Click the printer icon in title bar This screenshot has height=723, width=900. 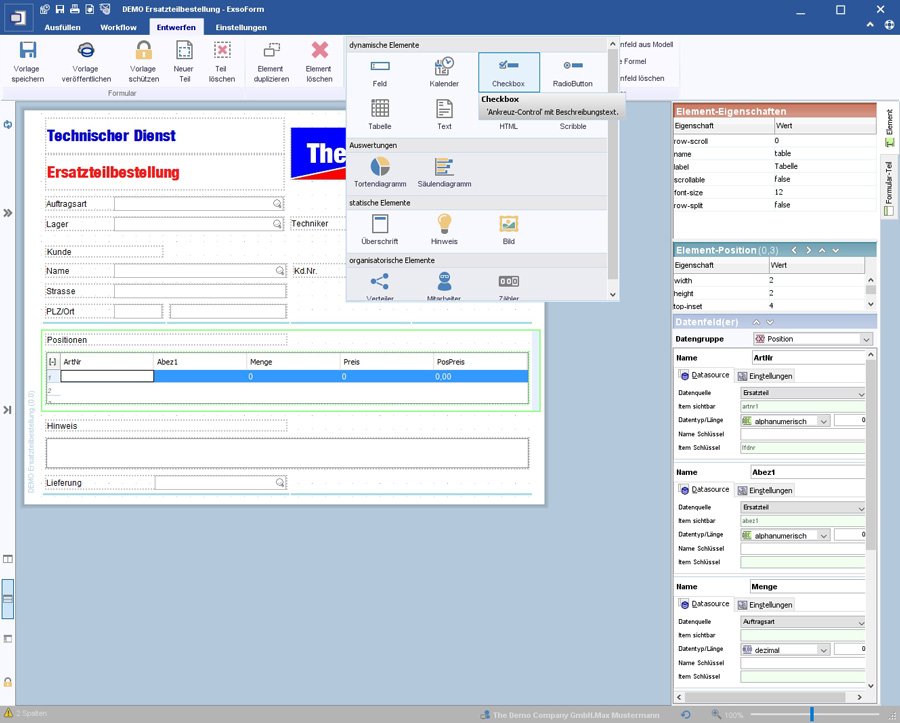(x=75, y=9)
